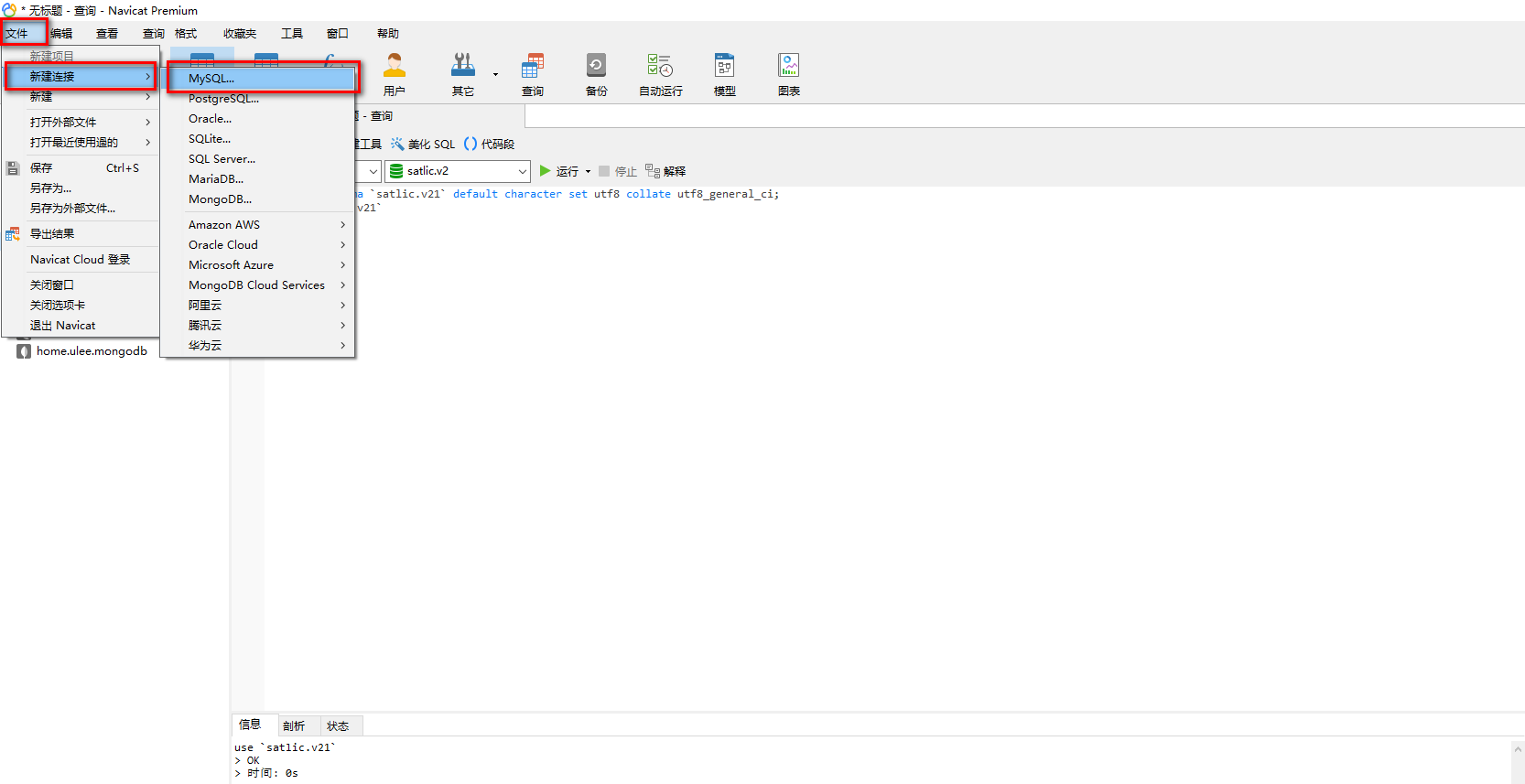
Task: Click the message panel vertical scrollbar
Action: tap(1518, 761)
